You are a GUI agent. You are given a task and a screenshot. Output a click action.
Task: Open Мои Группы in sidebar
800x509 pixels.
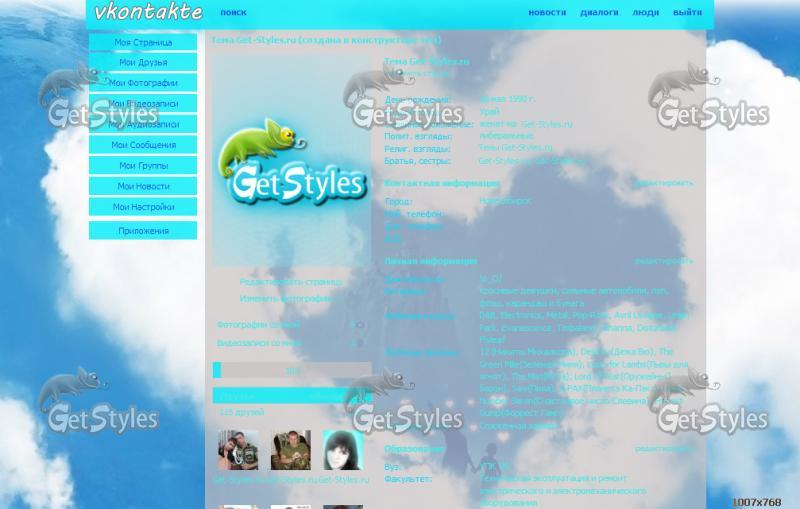(143, 165)
